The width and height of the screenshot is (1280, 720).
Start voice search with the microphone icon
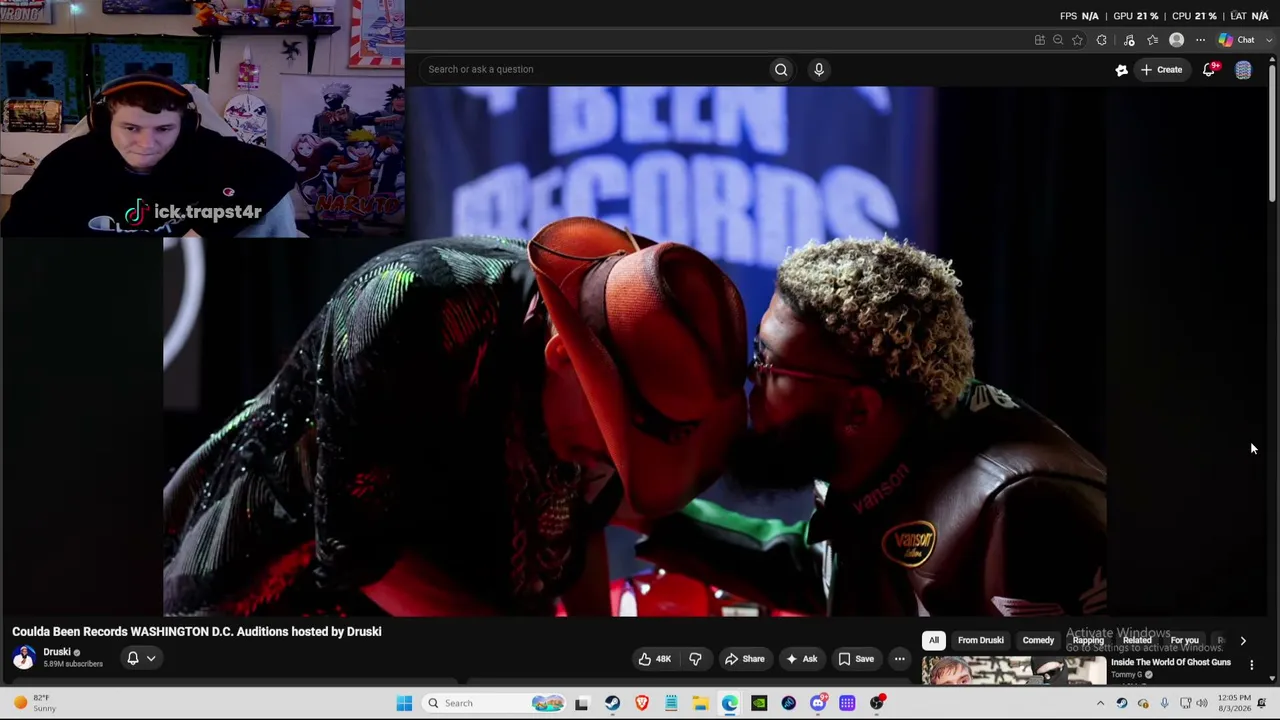pyautogui.click(x=818, y=69)
